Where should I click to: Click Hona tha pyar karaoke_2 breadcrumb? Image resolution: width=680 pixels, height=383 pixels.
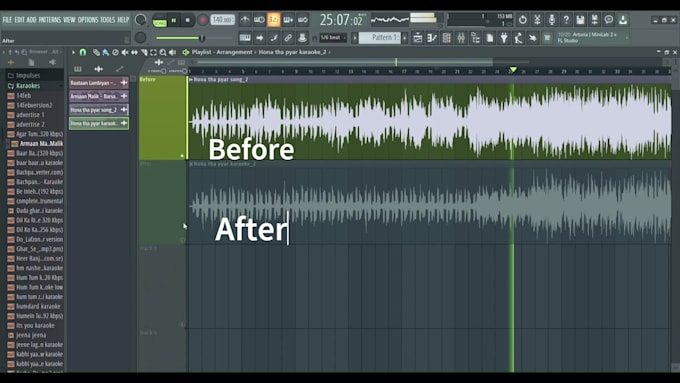point(292,52)
